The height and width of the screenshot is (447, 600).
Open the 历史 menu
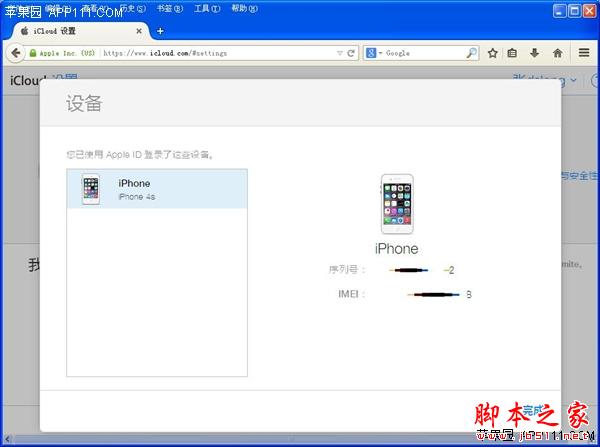[x=132, y=8]
